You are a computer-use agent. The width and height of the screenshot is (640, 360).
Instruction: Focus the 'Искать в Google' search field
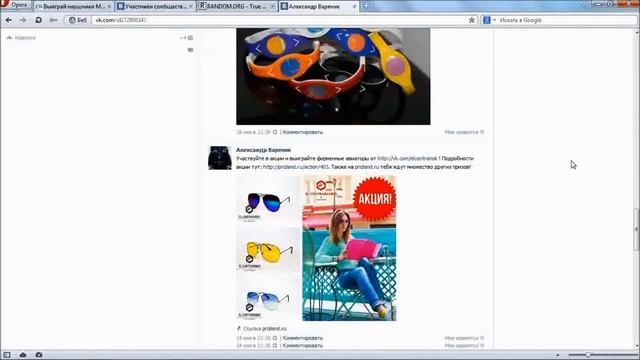coord(567,20)
